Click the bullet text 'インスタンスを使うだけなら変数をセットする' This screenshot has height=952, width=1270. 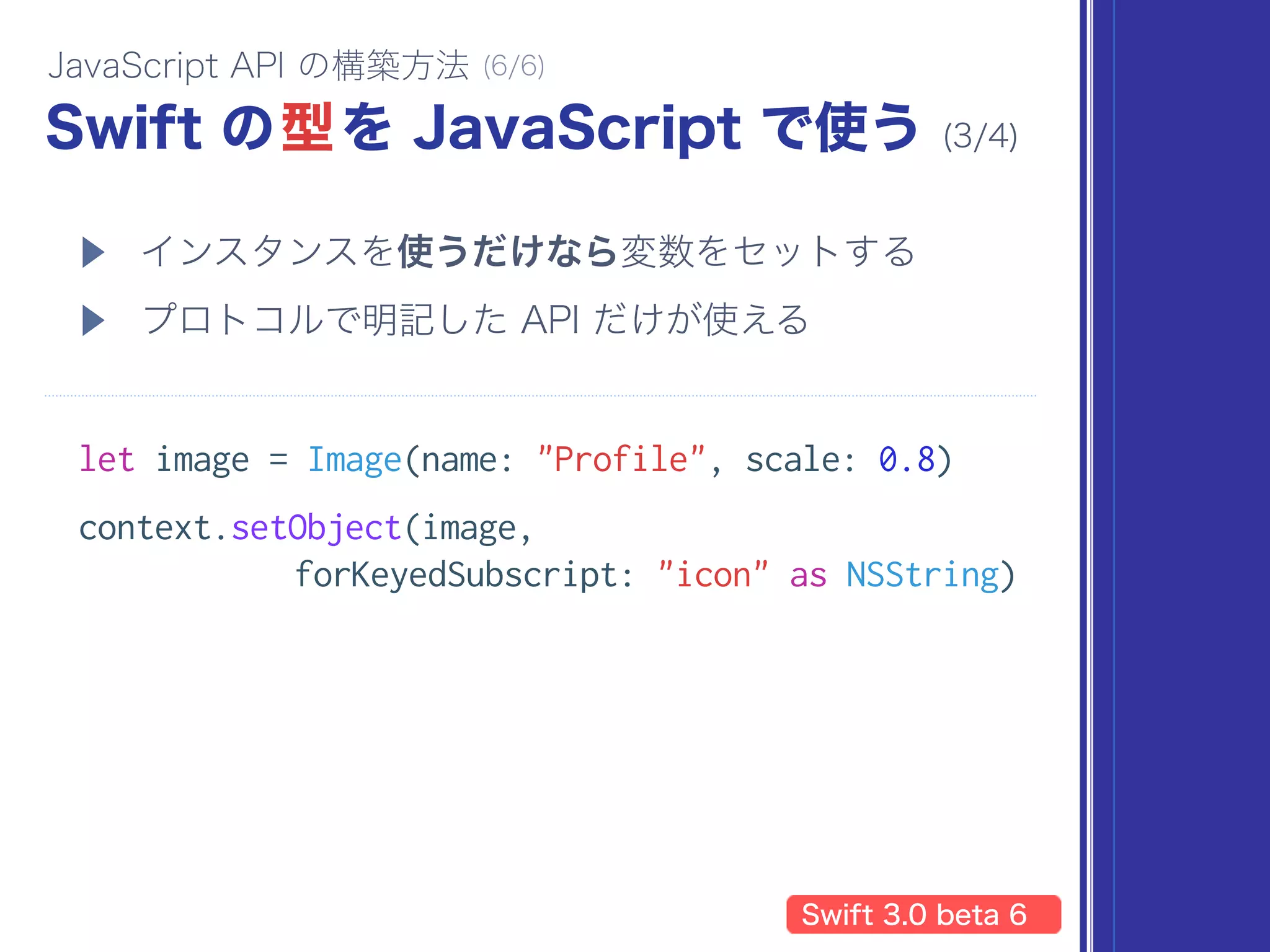528,252
